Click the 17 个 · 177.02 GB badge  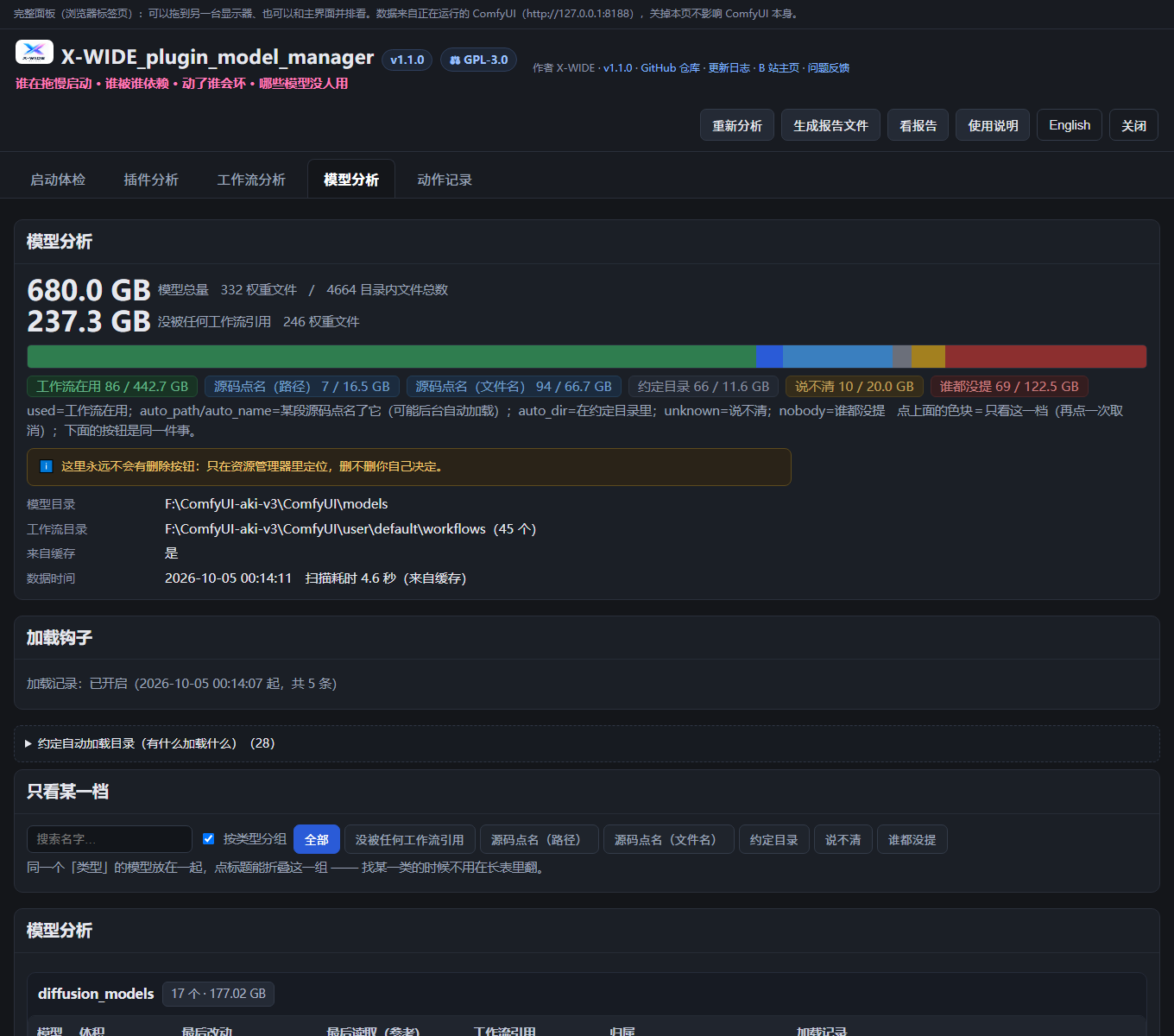[218, 994]
